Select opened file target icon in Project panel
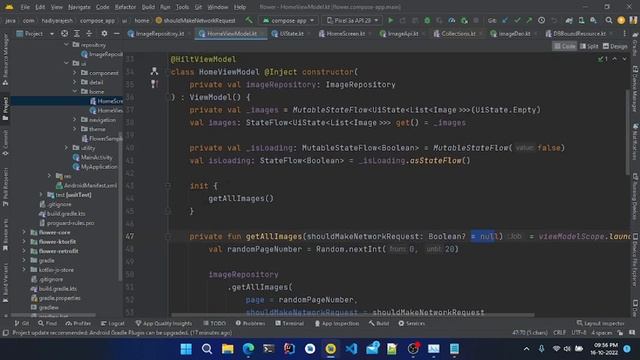The width and height of the screenshot is (640, 360). (64, 33)
